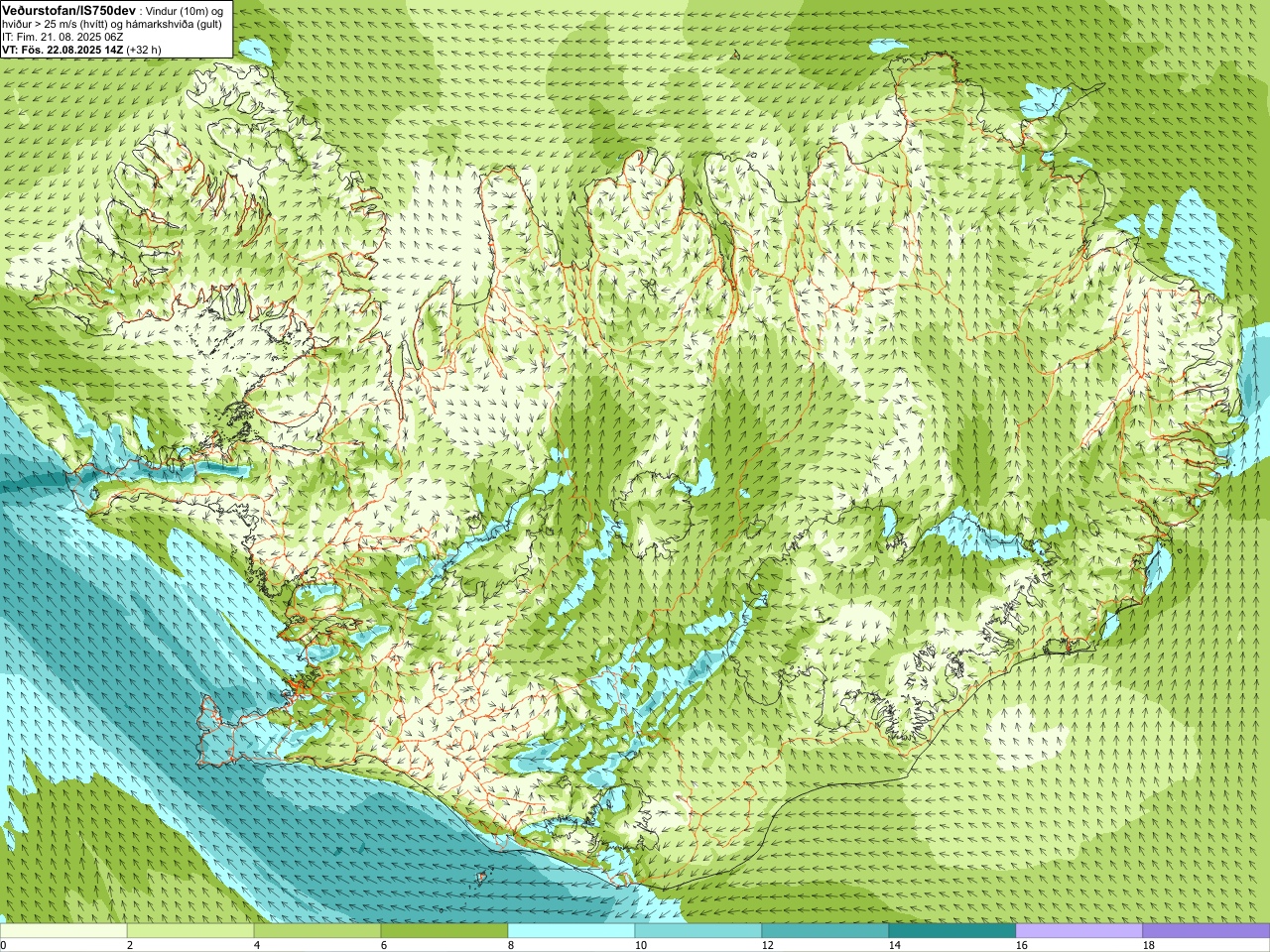Image resolution: width=1270 pixels, height=952 pixels.
Task: Click the legend scale label '6'
Action: click(x=384, y=945)
